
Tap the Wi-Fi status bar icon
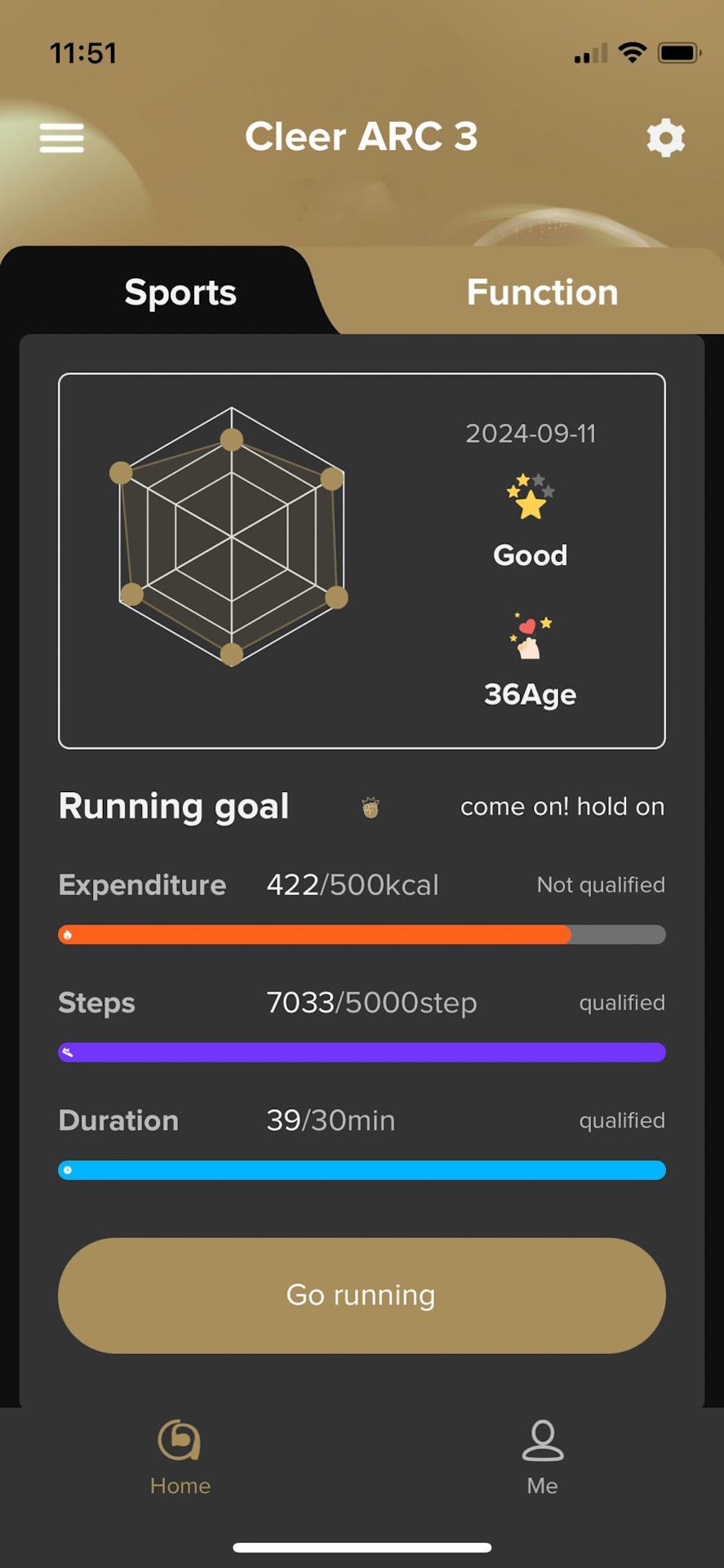tap(633, 53)
